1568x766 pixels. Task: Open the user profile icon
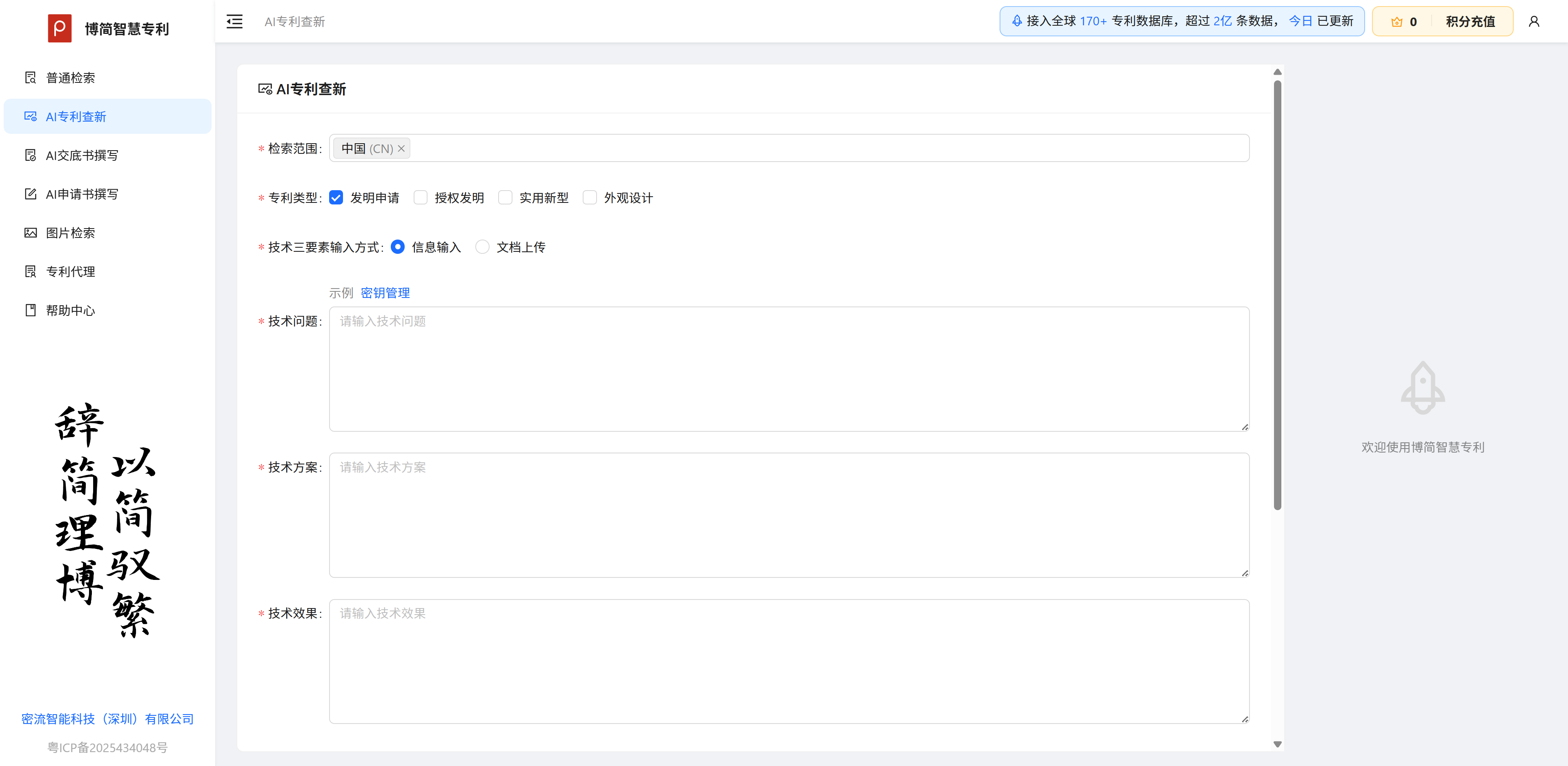tap(1533, 22)
